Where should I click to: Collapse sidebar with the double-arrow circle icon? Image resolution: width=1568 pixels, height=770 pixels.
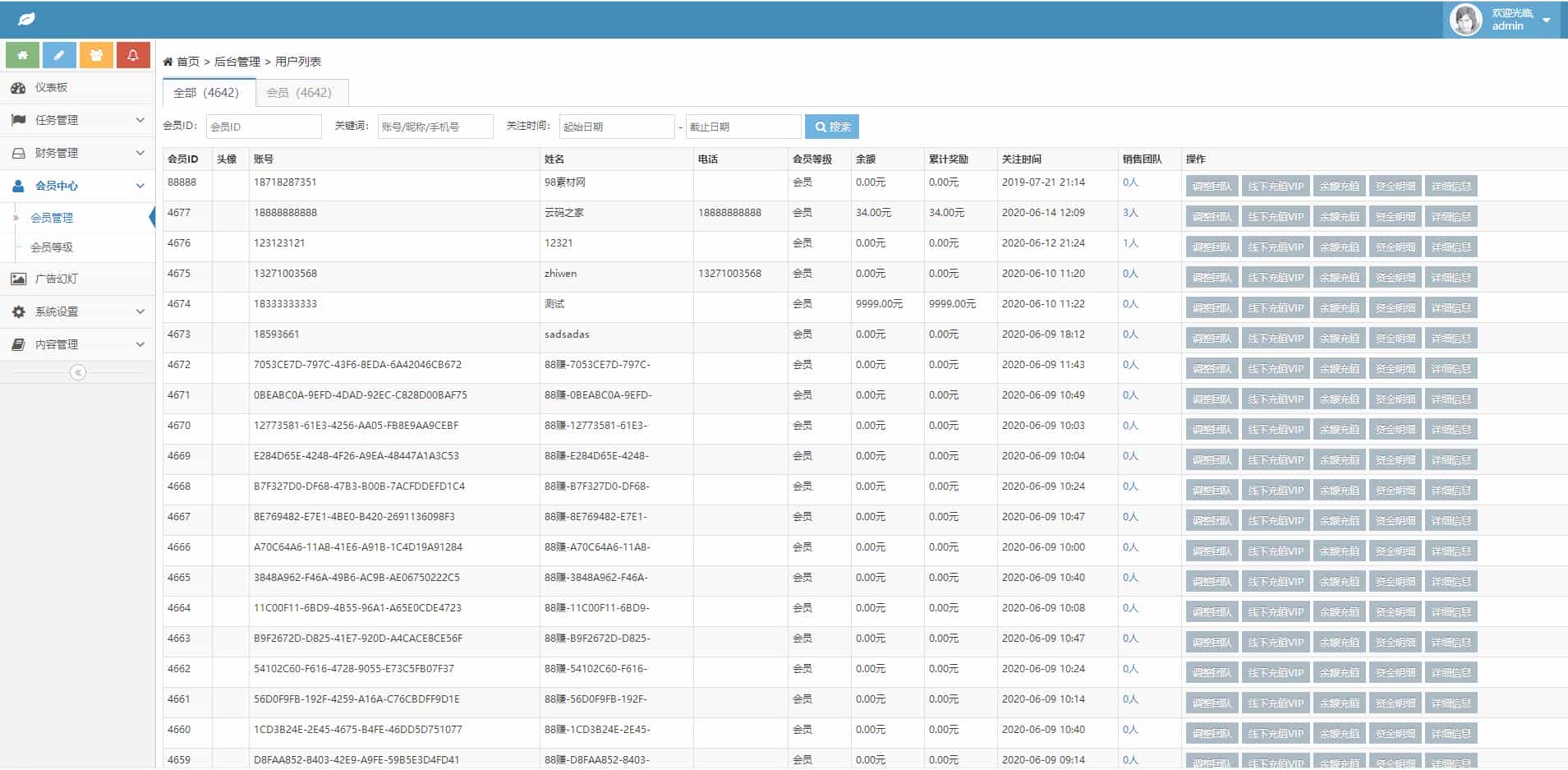point(78,372)
